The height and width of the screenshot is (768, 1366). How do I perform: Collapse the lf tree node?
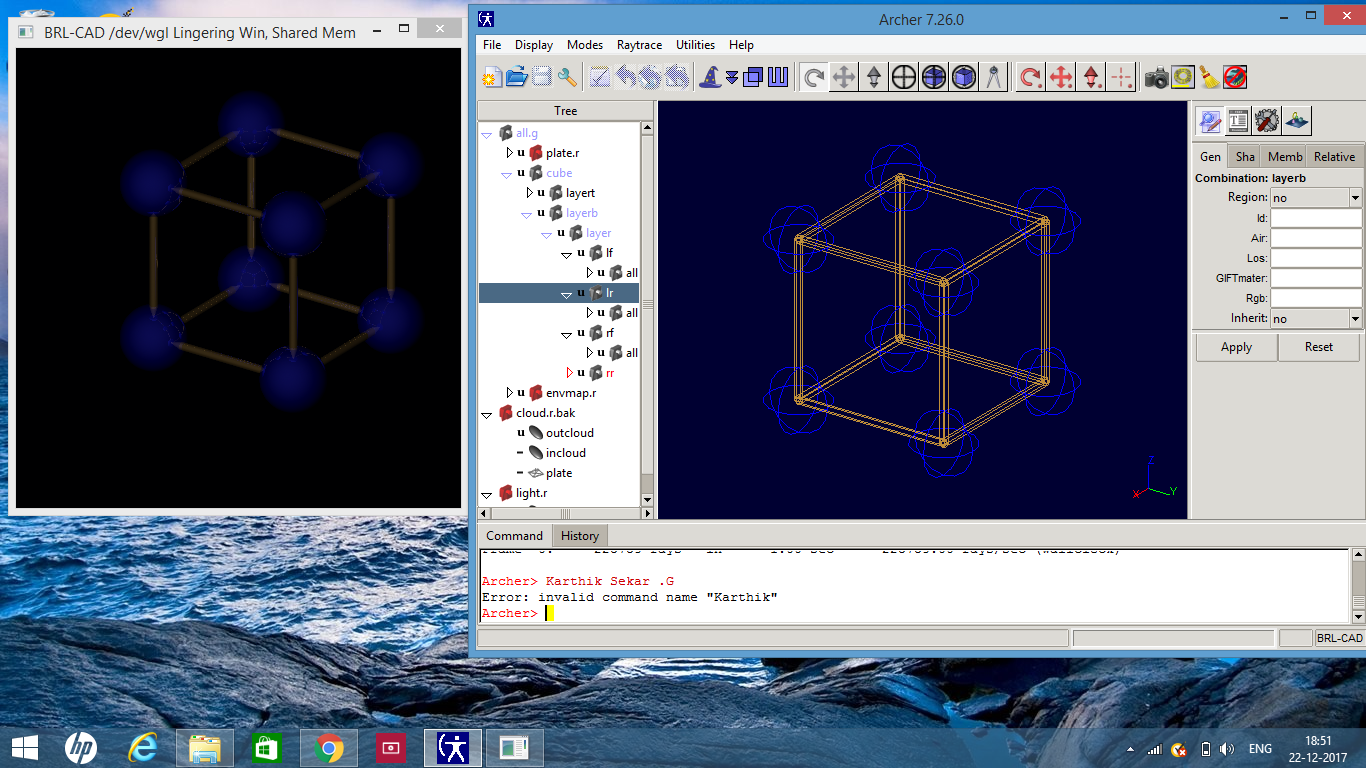tap(566, 254)
